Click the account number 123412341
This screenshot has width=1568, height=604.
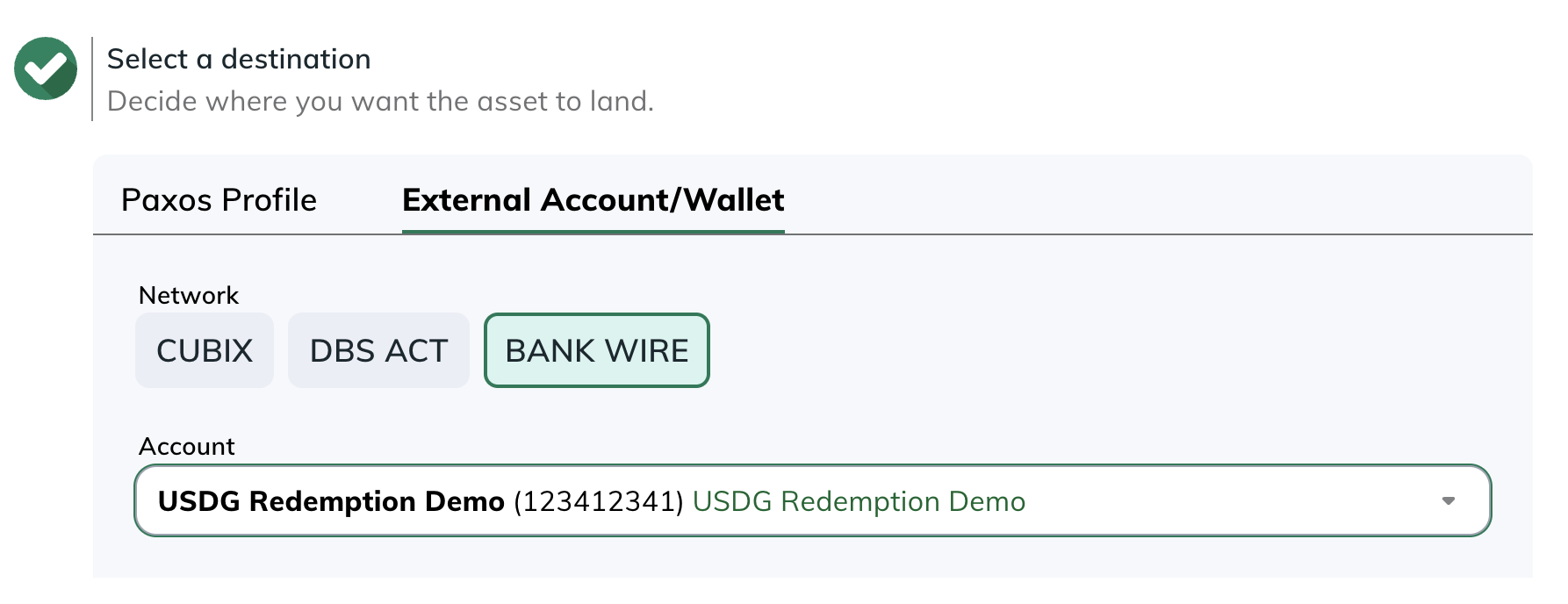pyautogui.click(x=599, y=501)
